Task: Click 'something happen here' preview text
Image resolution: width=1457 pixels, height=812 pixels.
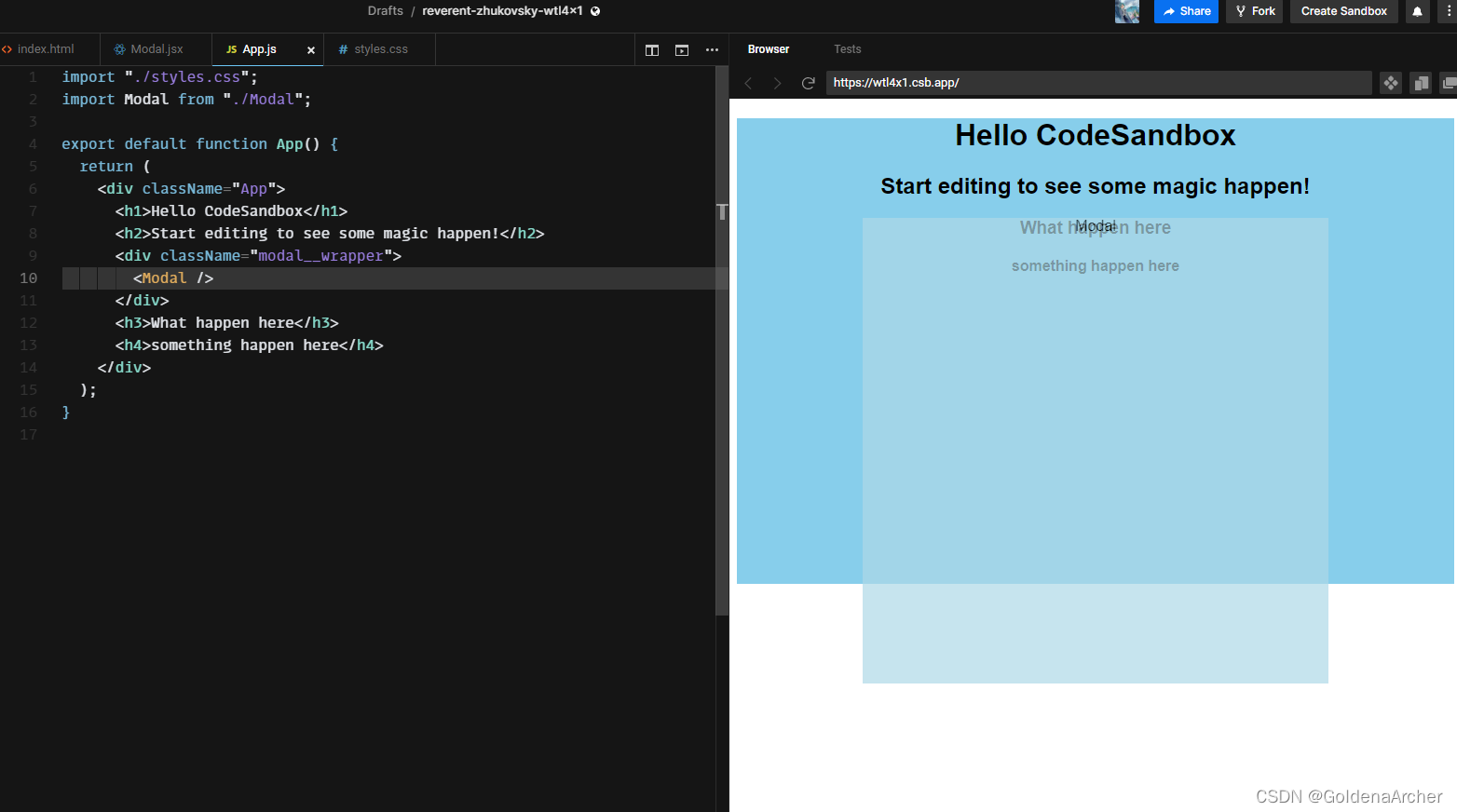Action: pyautogui.click(x=1095, y=266)
